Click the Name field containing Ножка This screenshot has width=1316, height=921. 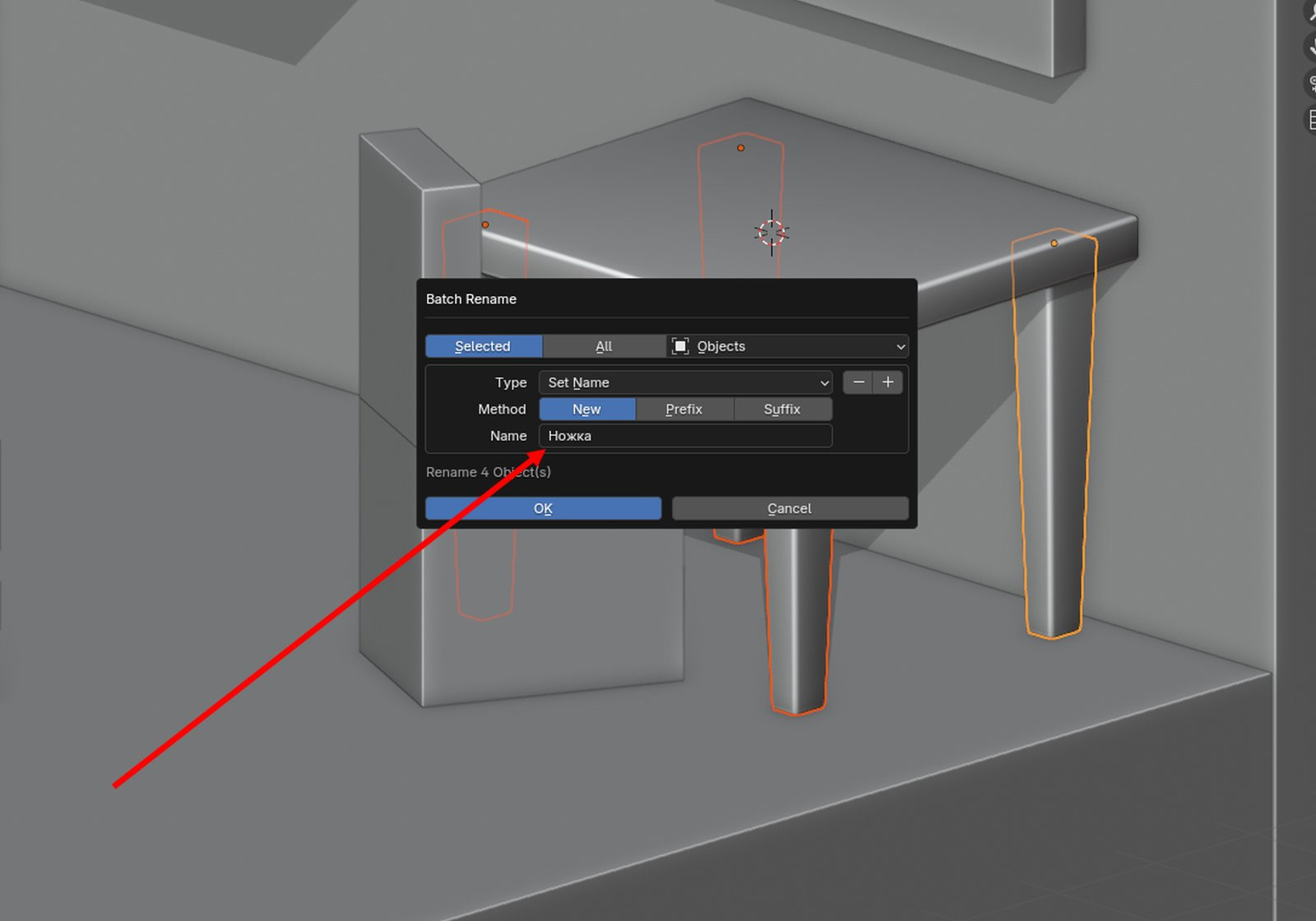point(685,436)
